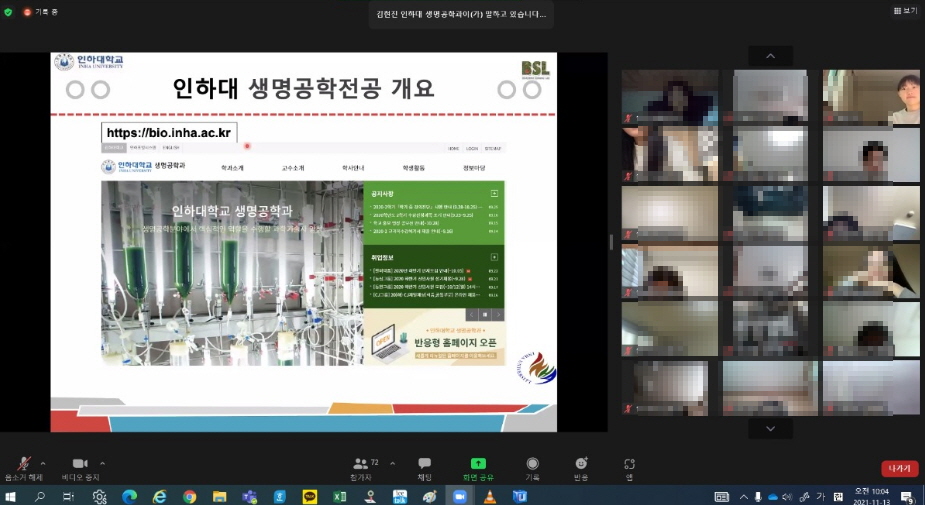Expand caret next to participants count

tap(393, 464)
